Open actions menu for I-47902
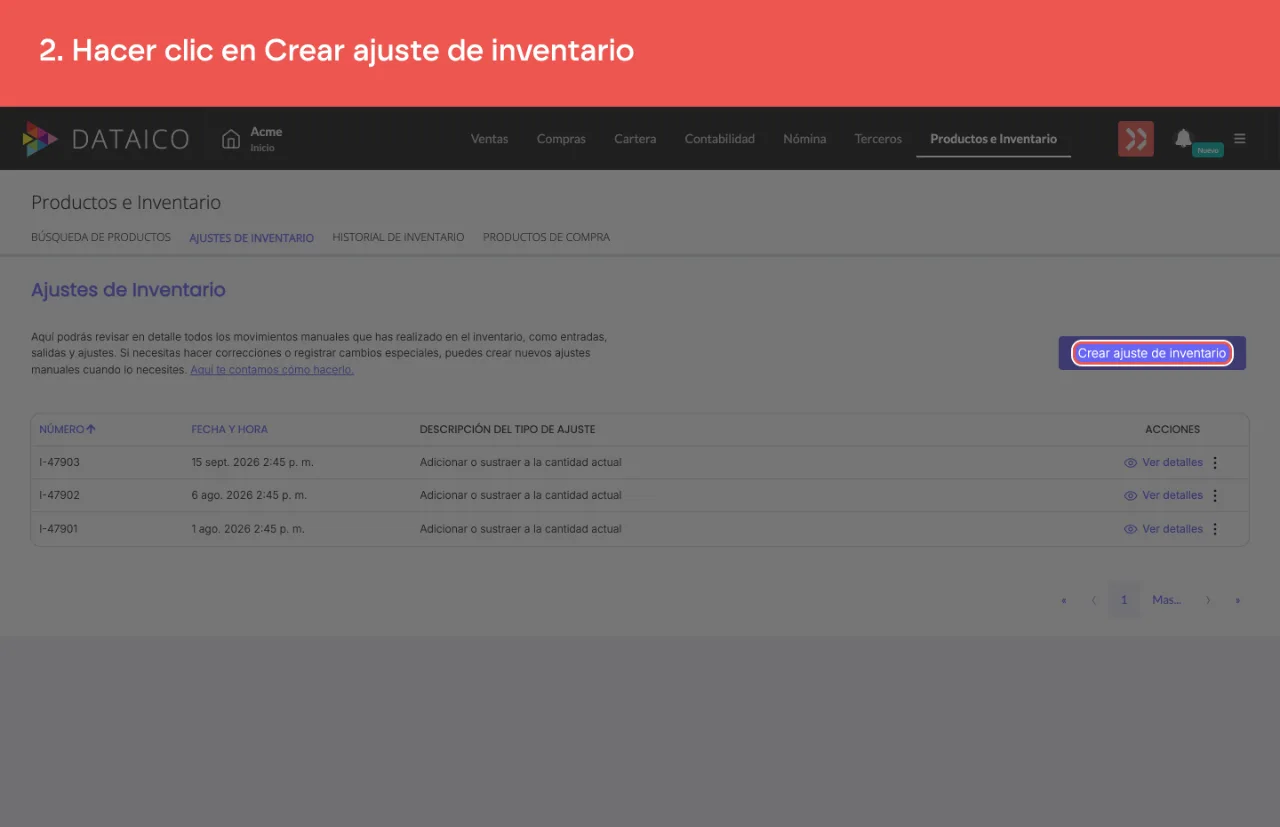Screen dimensions: 1280x827 1215,496
